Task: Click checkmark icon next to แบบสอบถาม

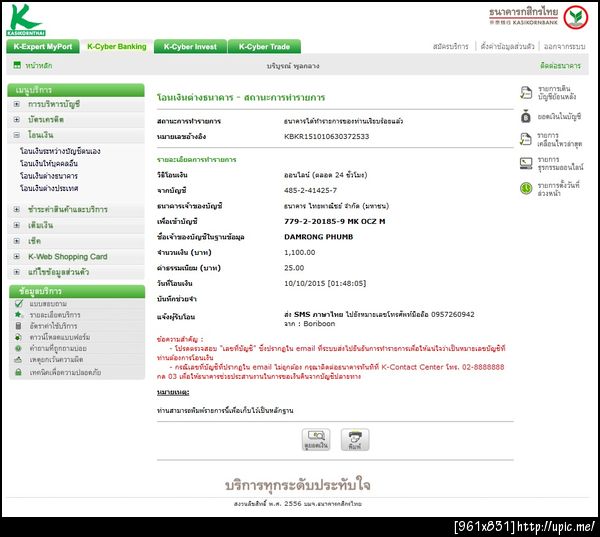Action: pyautogui.click(x=18, y=304)
